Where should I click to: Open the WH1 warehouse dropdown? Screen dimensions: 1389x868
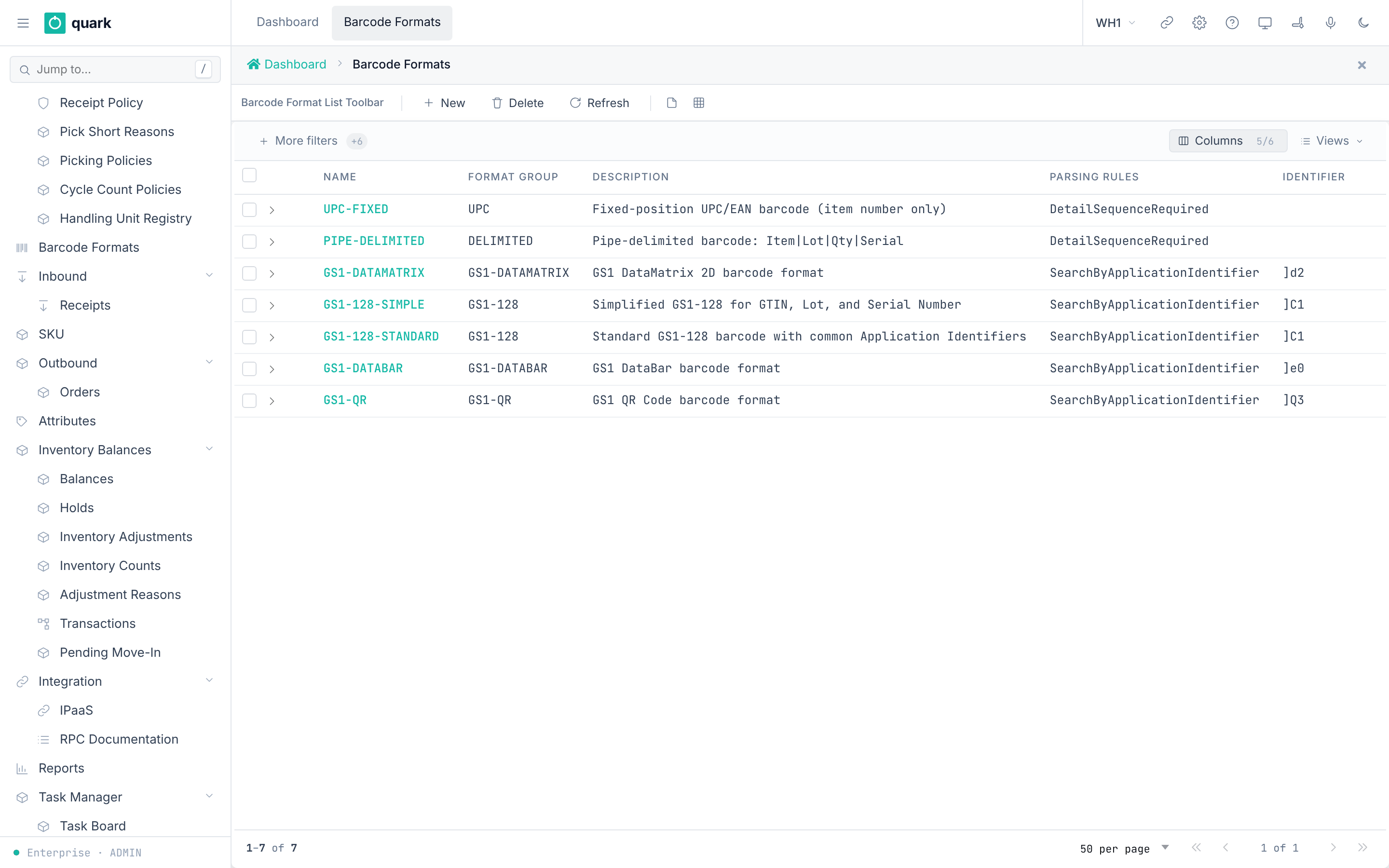point(1115,23)
